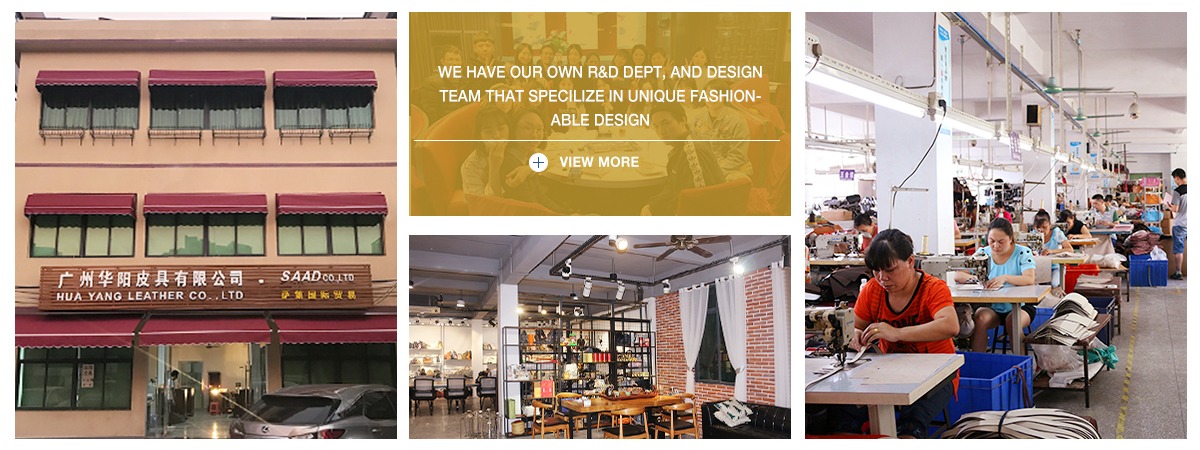Click the worker in the light blue shirt
This screenshot has height=450, width=1200.
(1008, 277)
